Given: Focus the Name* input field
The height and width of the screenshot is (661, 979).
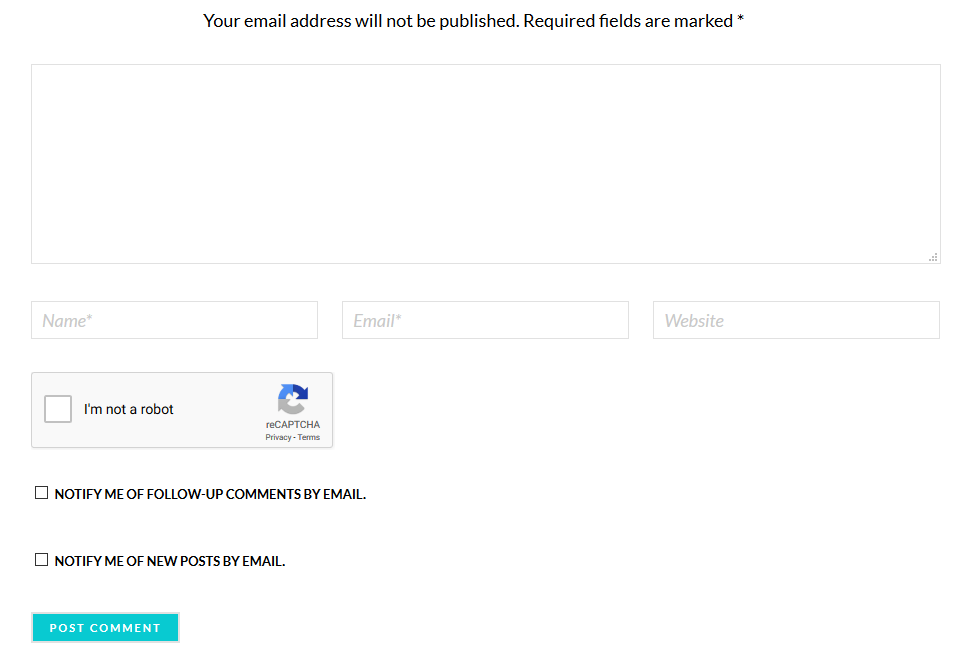Looking at the screenshot, I should (174, 320).
